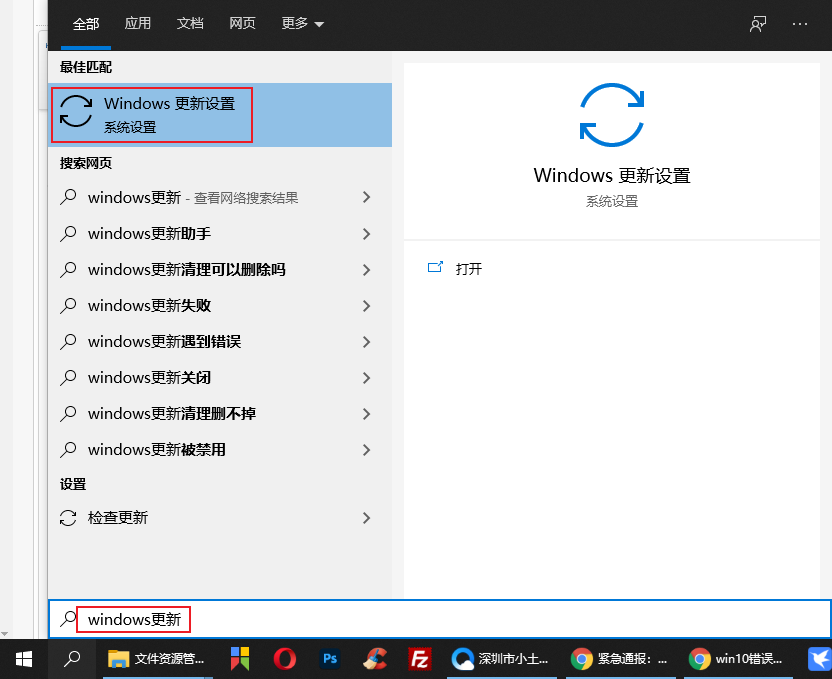Select the 网页 filter tab

click(x=242, y=24)
